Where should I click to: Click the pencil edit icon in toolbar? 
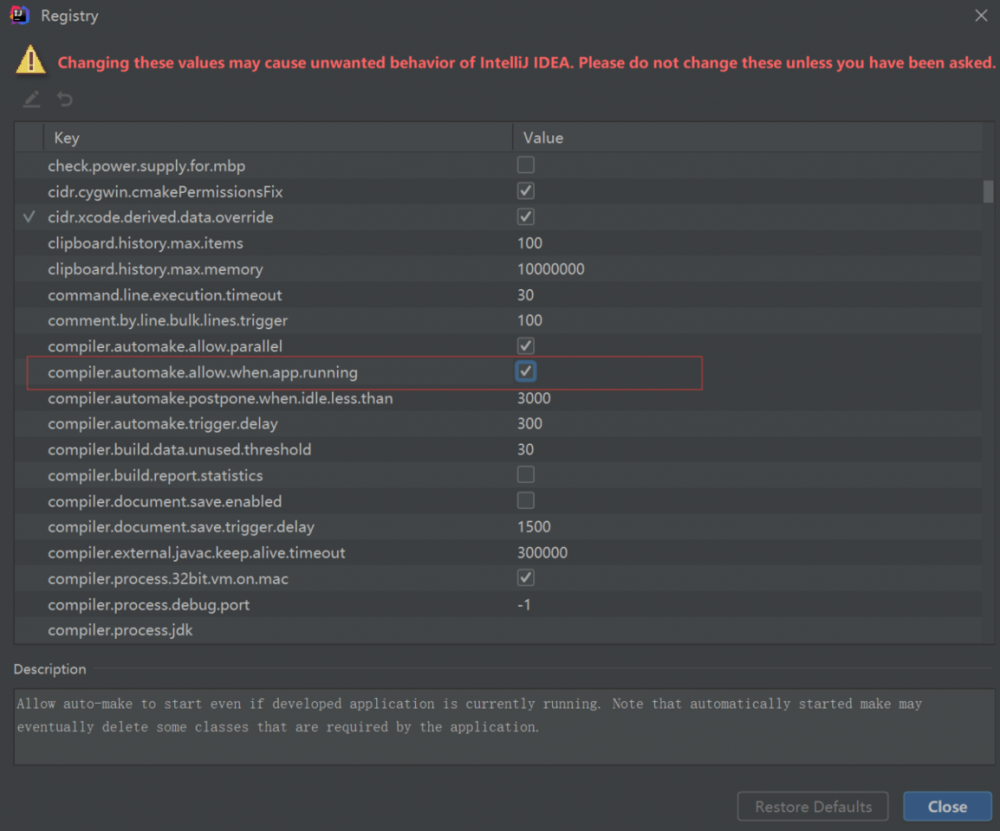(32, 99)
